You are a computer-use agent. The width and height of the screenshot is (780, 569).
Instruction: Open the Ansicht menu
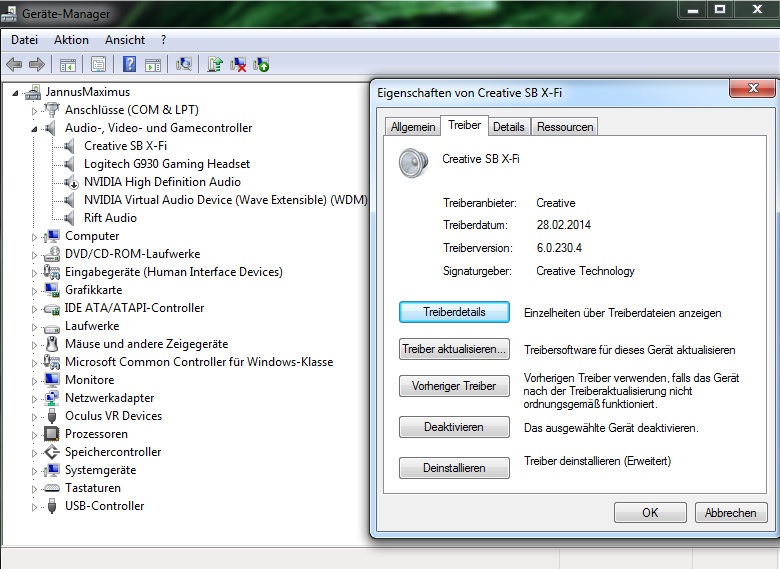[x=125, y=40]
